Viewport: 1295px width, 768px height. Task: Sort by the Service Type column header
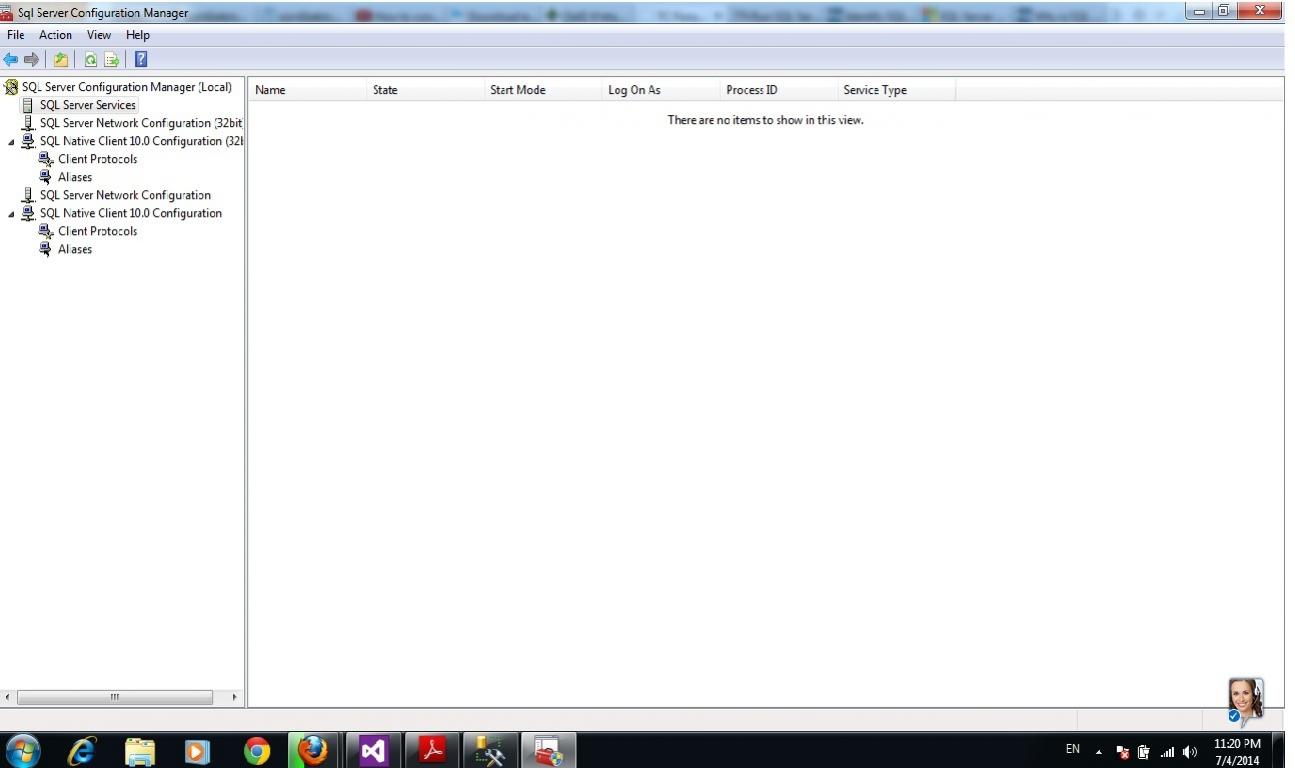[x=896, y=90]
